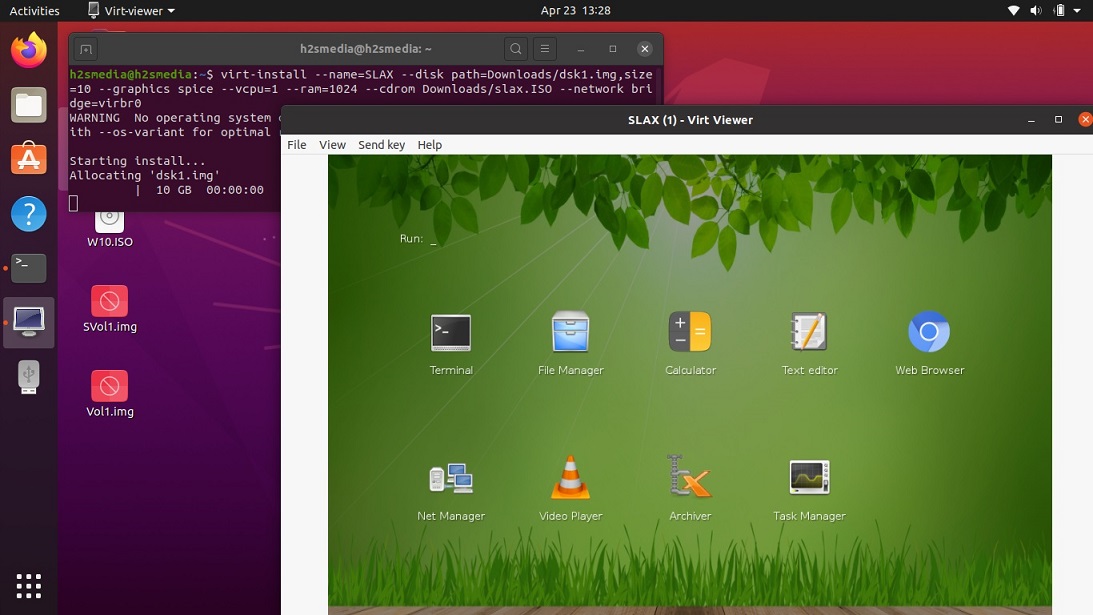Open the Web Browser in SLAX
1093x615 pixels.
tap(928, 333)
